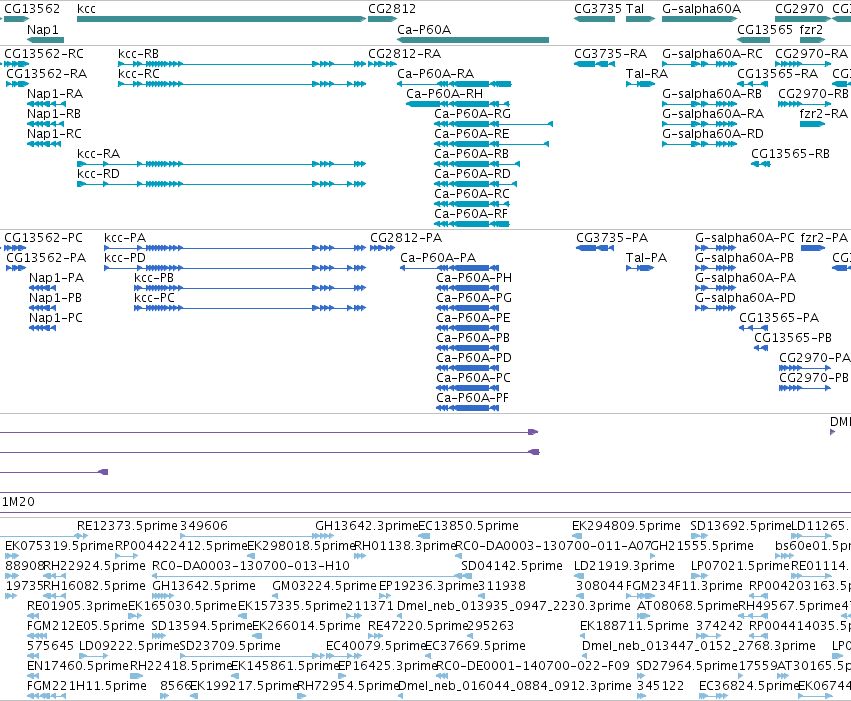Viewport: 851px width, 701px height.
Task: Select EST GH13642.5prime label
Action: click(x=204, y=586)
